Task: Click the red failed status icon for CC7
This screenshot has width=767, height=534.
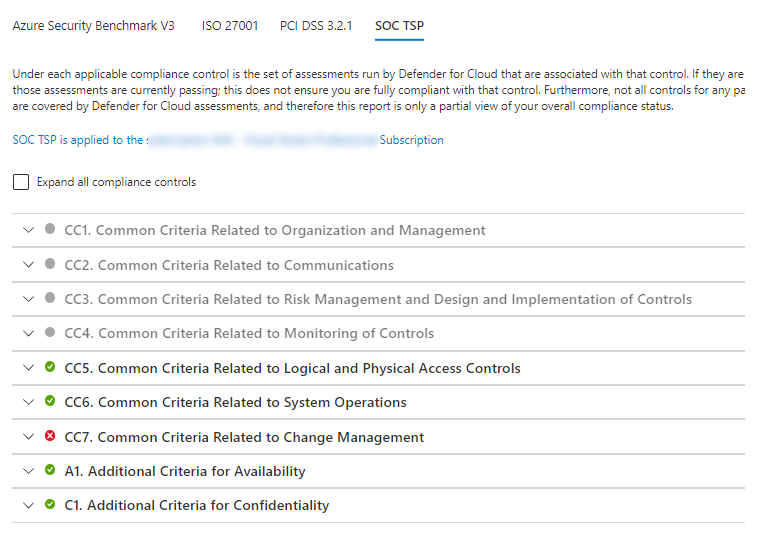Action: click(x=50, y=437)
